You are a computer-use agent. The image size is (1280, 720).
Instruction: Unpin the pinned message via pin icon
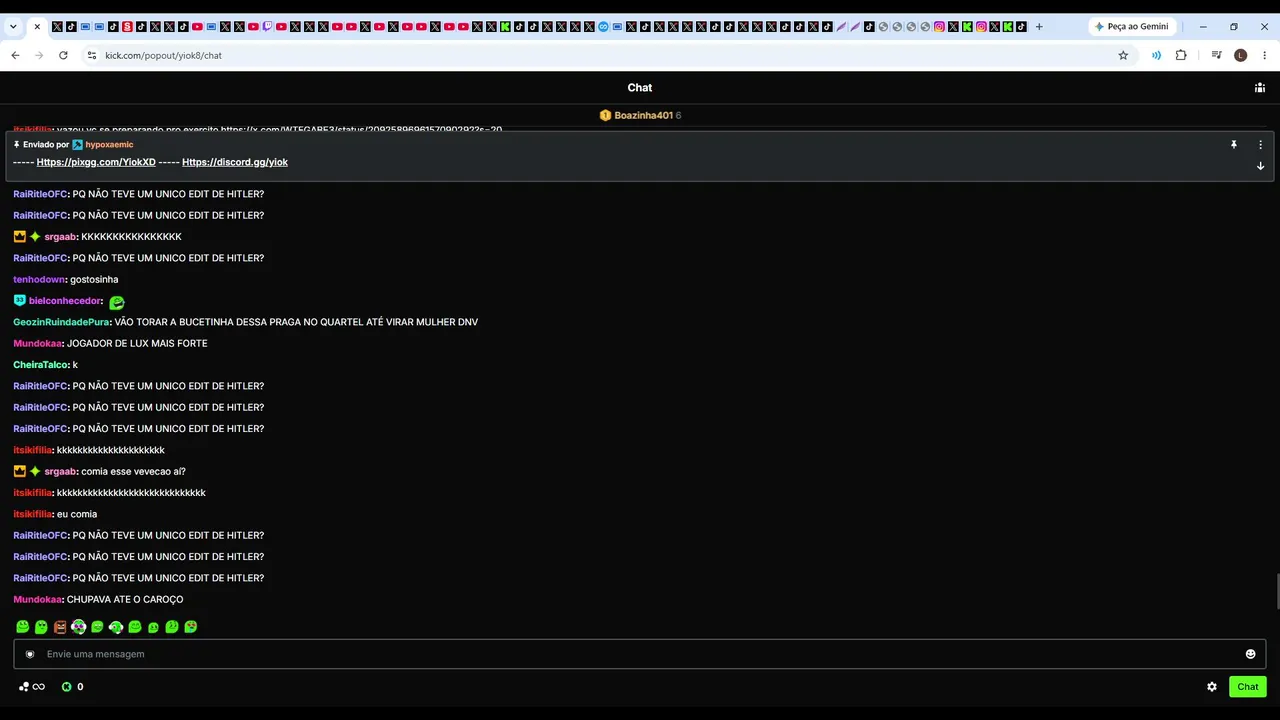[x=1234, y=145]
